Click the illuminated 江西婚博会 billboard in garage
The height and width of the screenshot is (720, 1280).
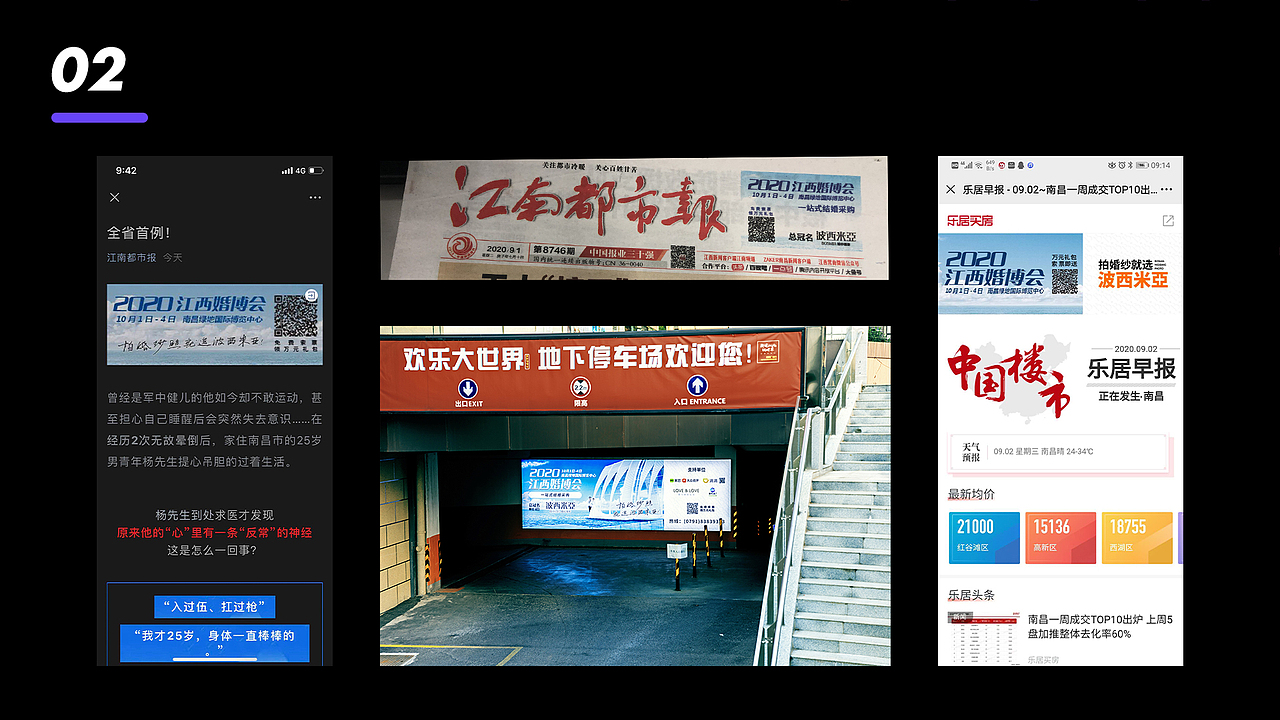(626, 494)
